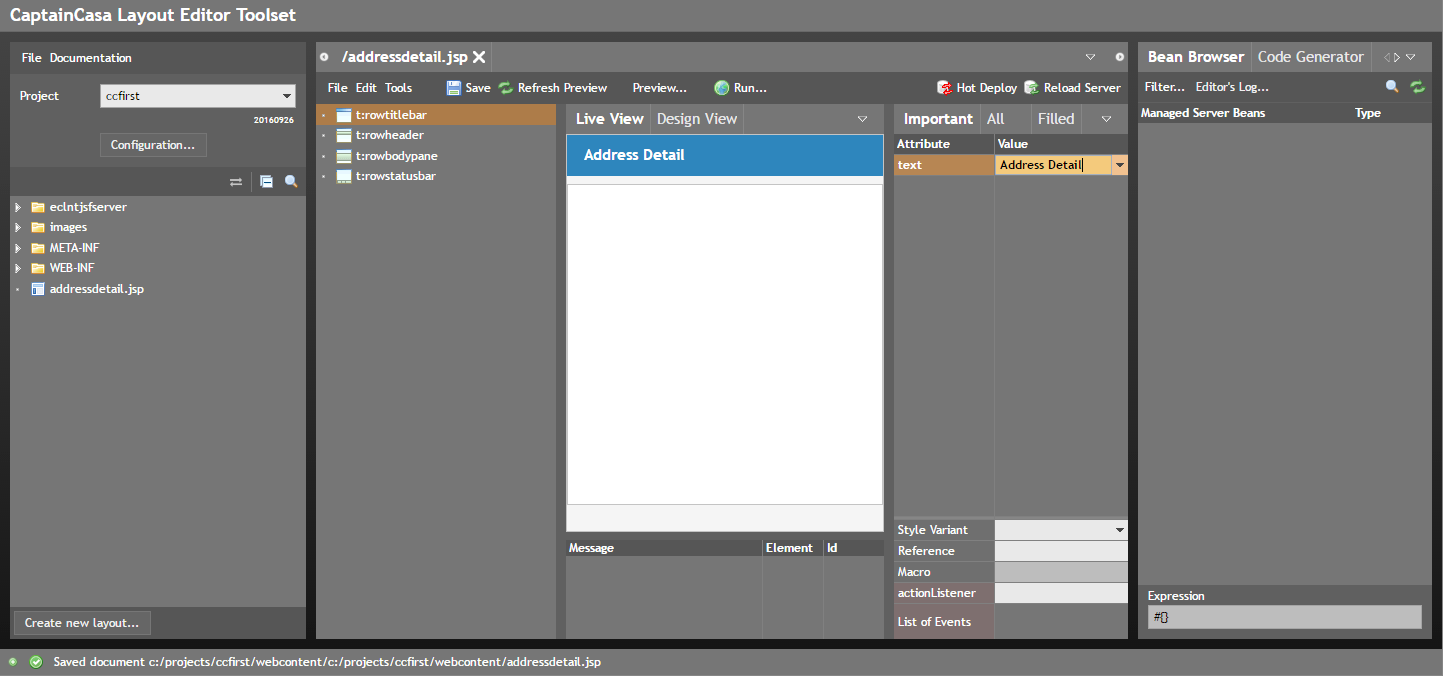Screen dimensions: 1443x676
Task: Switch to the Design View tab
Action: click(696, 119)
